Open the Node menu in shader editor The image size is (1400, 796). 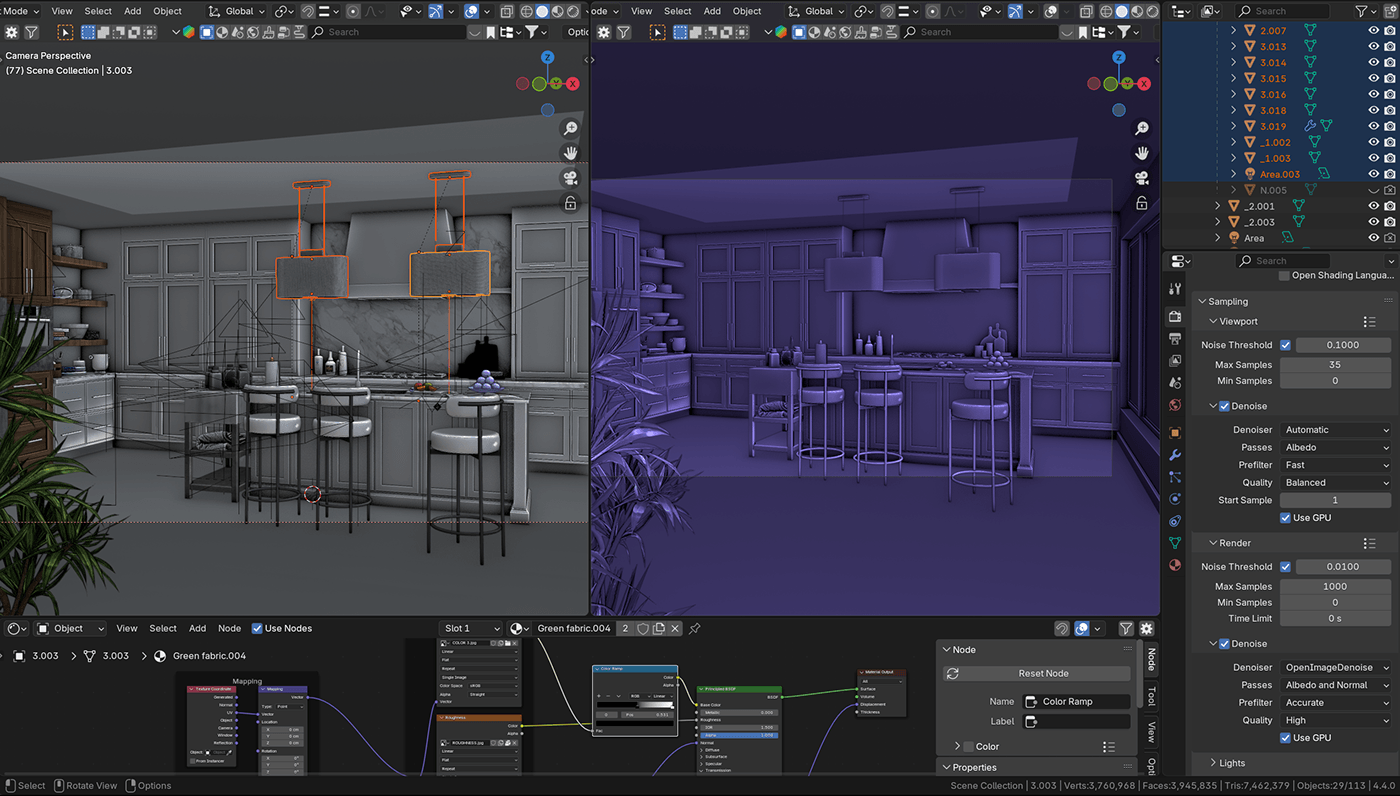click(x=229, y=629)
